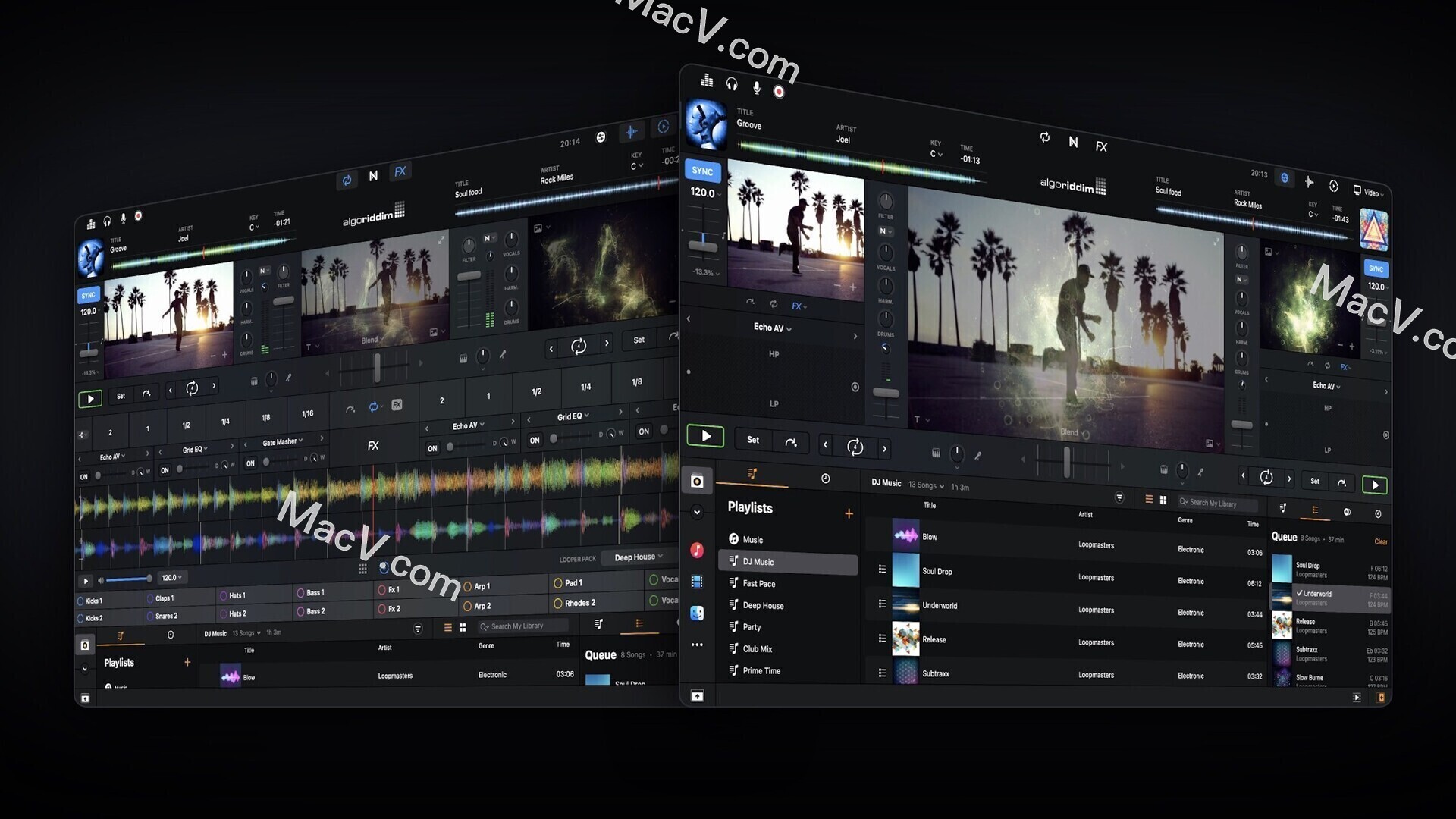1456x819 pixels.
Task: Select the Finder files source icon
Action: [x=697, y=613]
